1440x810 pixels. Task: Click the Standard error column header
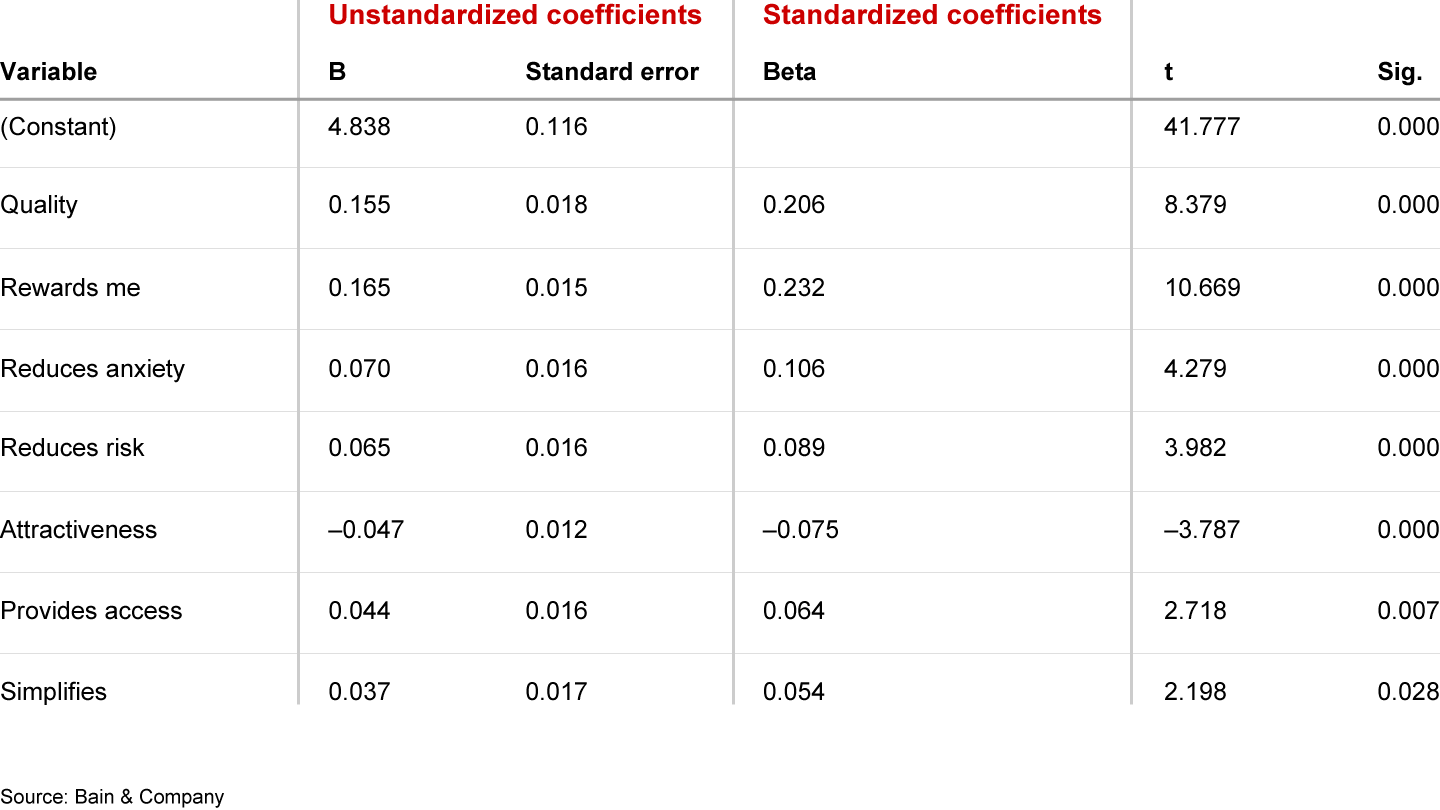(x=612, y=72)
